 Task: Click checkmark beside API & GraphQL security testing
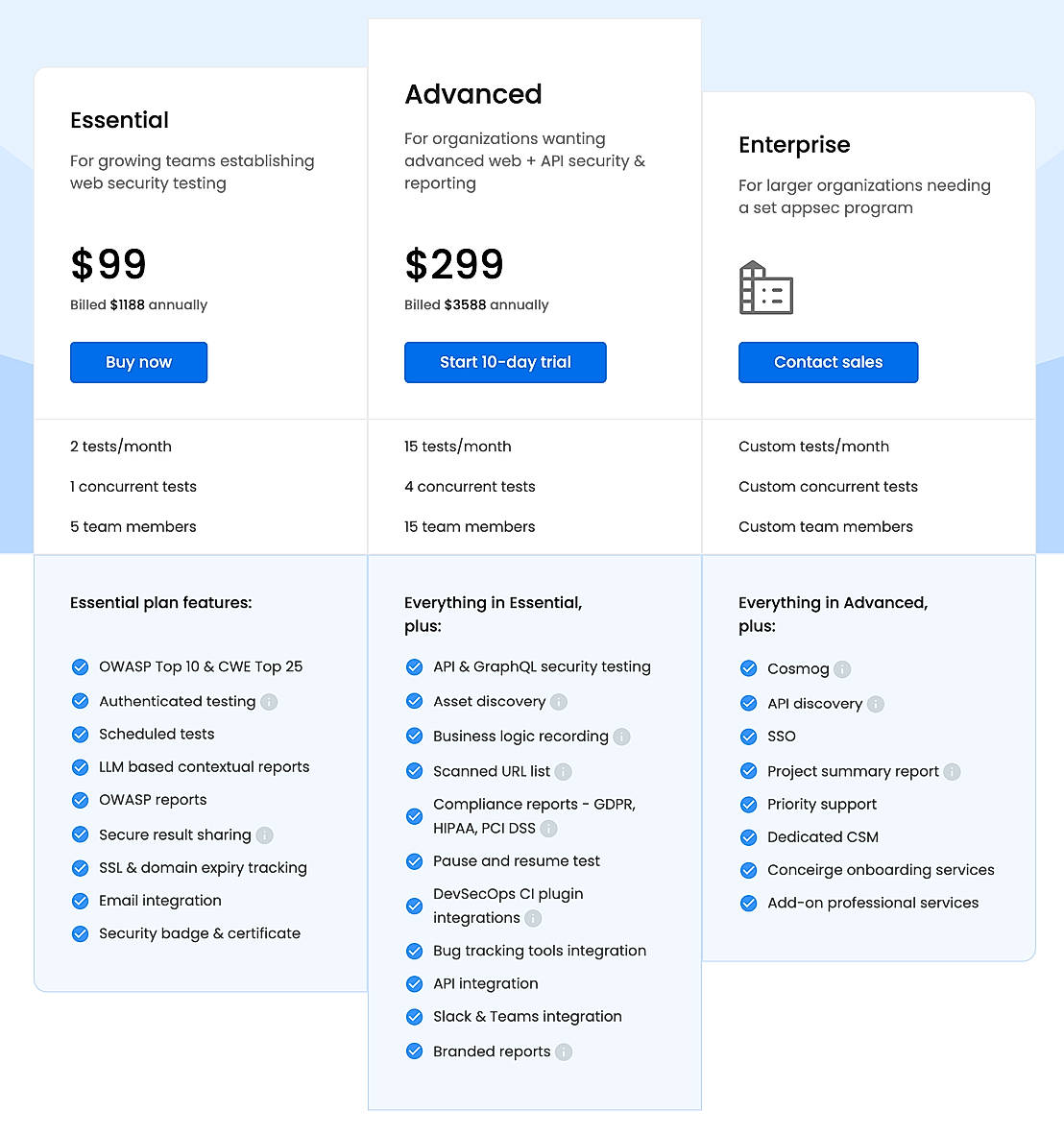(415, 666)
